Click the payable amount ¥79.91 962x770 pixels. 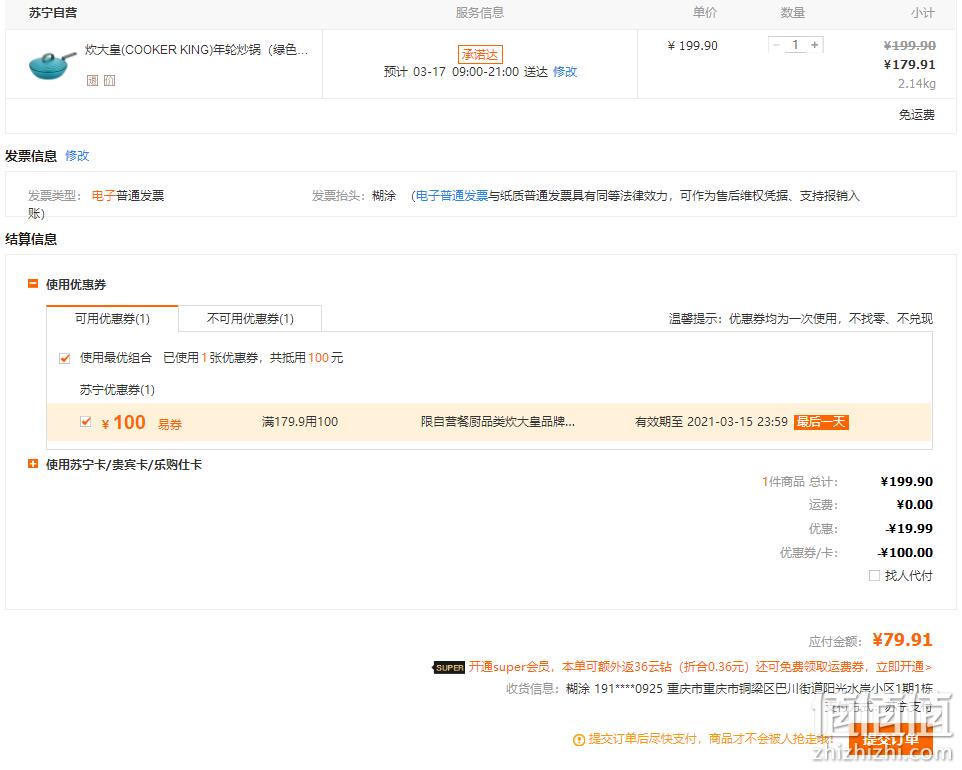[902, 640]
